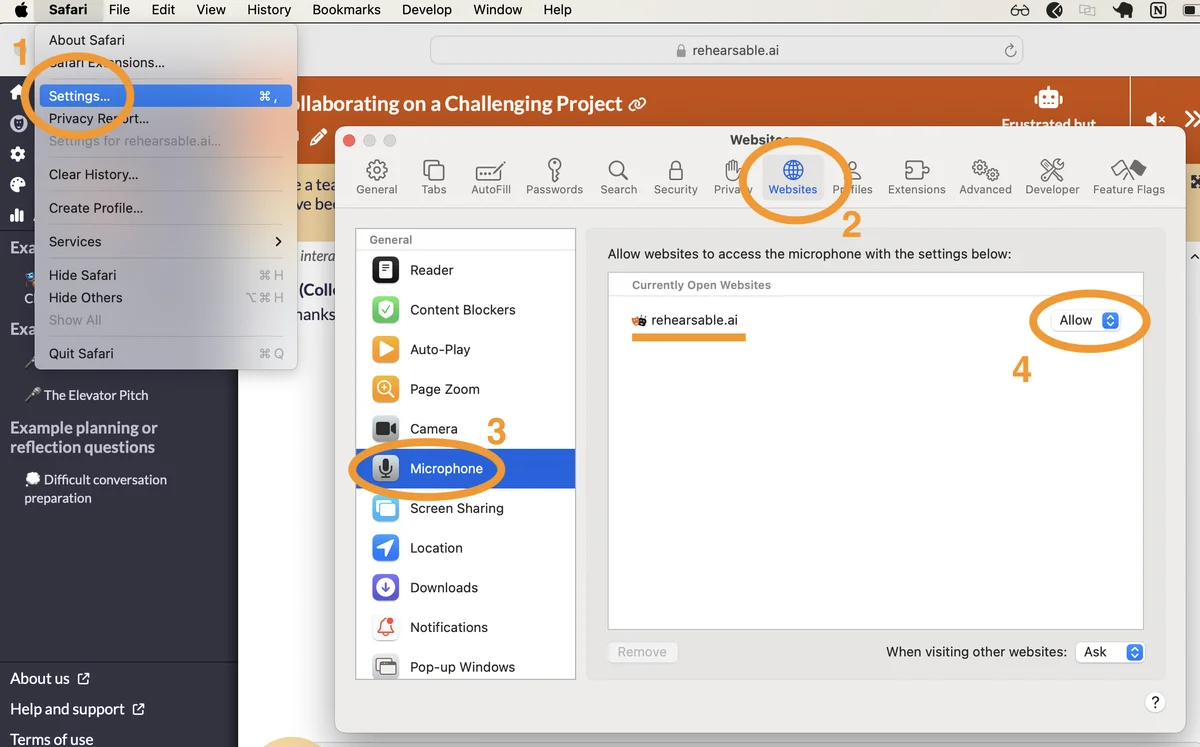Click the robot persona icon on the page
The height and width of the screenshot is (747, 1200).
(1048, 97)
